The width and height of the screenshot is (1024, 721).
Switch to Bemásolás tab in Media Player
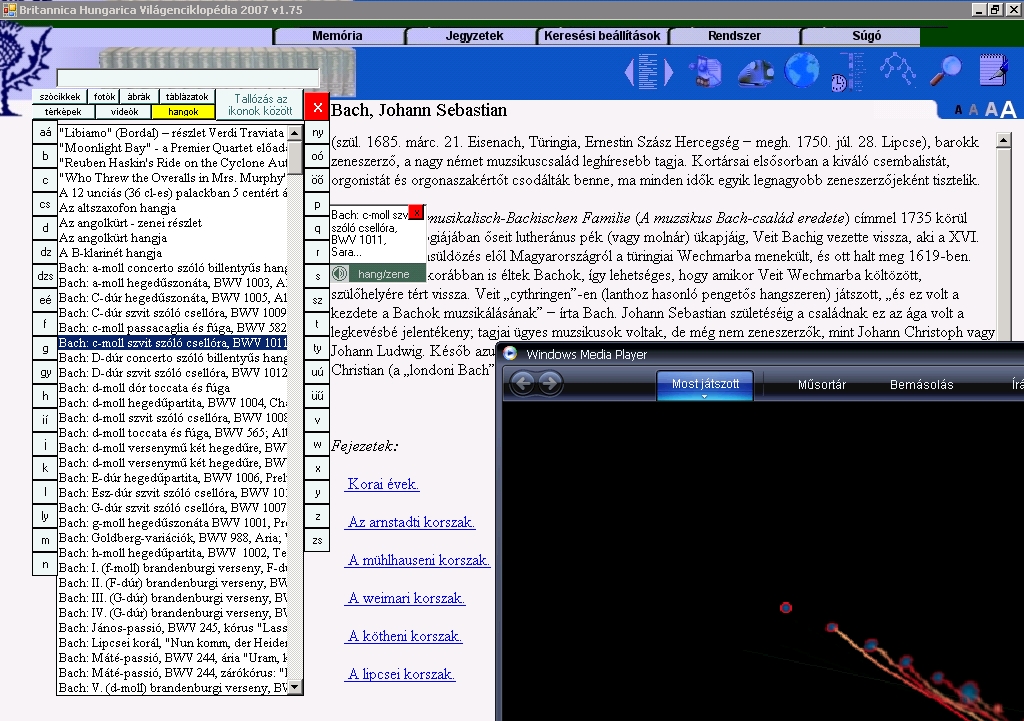point(921,385)
